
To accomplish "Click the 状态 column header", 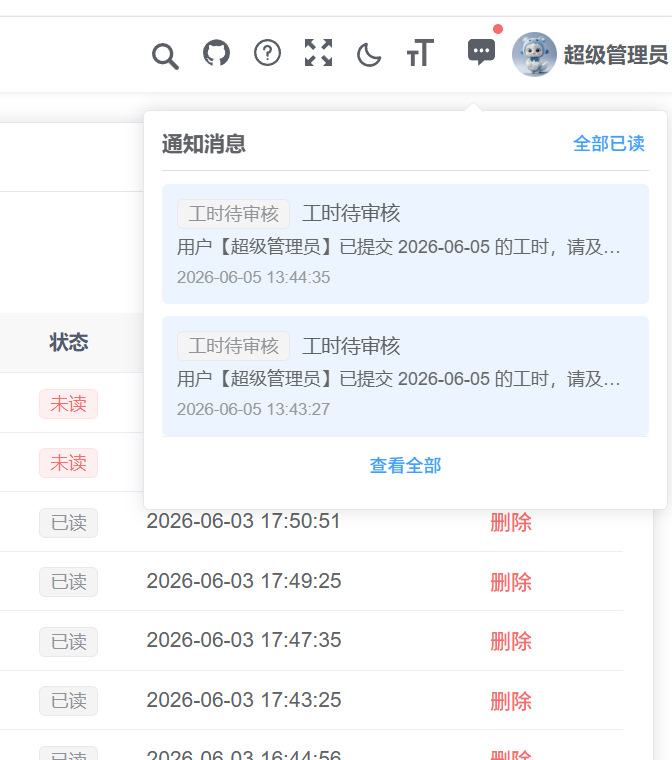I will [68, 342].
